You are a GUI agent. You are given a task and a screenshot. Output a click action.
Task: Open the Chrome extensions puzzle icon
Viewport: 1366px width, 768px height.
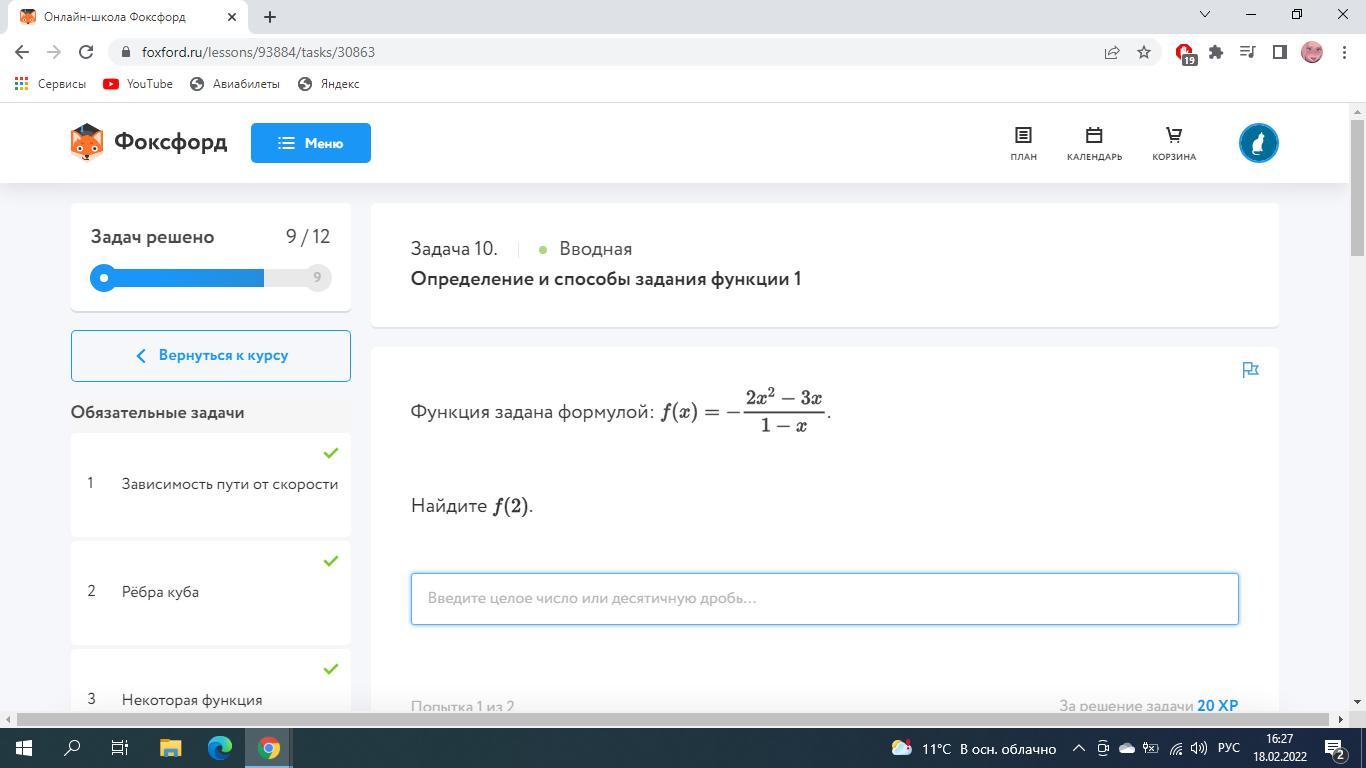[x=1216, y=52]
